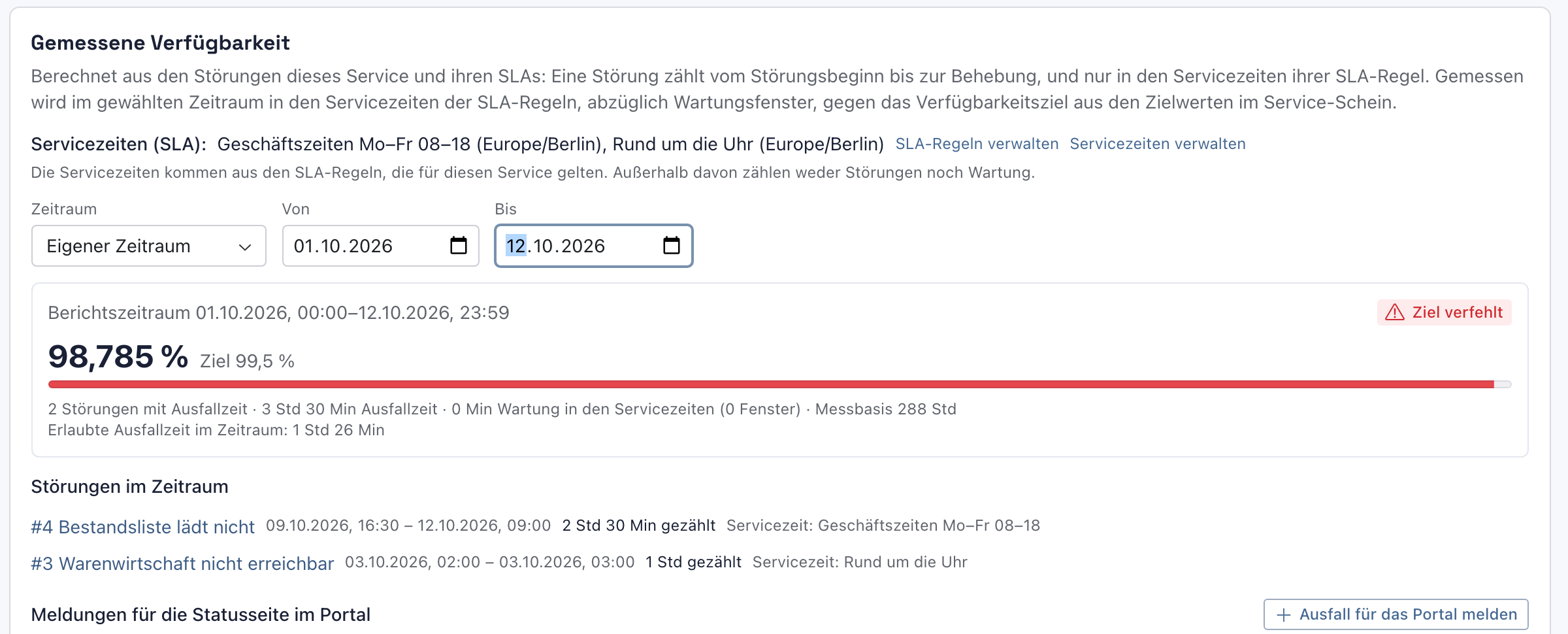Image resolution: width=1568 pixels, height=634 pixels.
Task: Click Ausfall für das Portal melden button
Action: pos(1396,614)
